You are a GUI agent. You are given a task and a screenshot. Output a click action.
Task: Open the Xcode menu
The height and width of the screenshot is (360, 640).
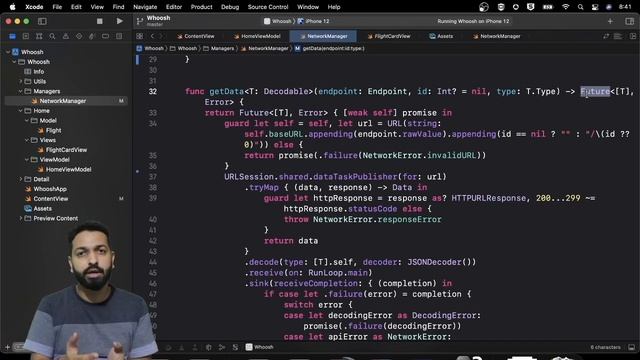point(34,7)
